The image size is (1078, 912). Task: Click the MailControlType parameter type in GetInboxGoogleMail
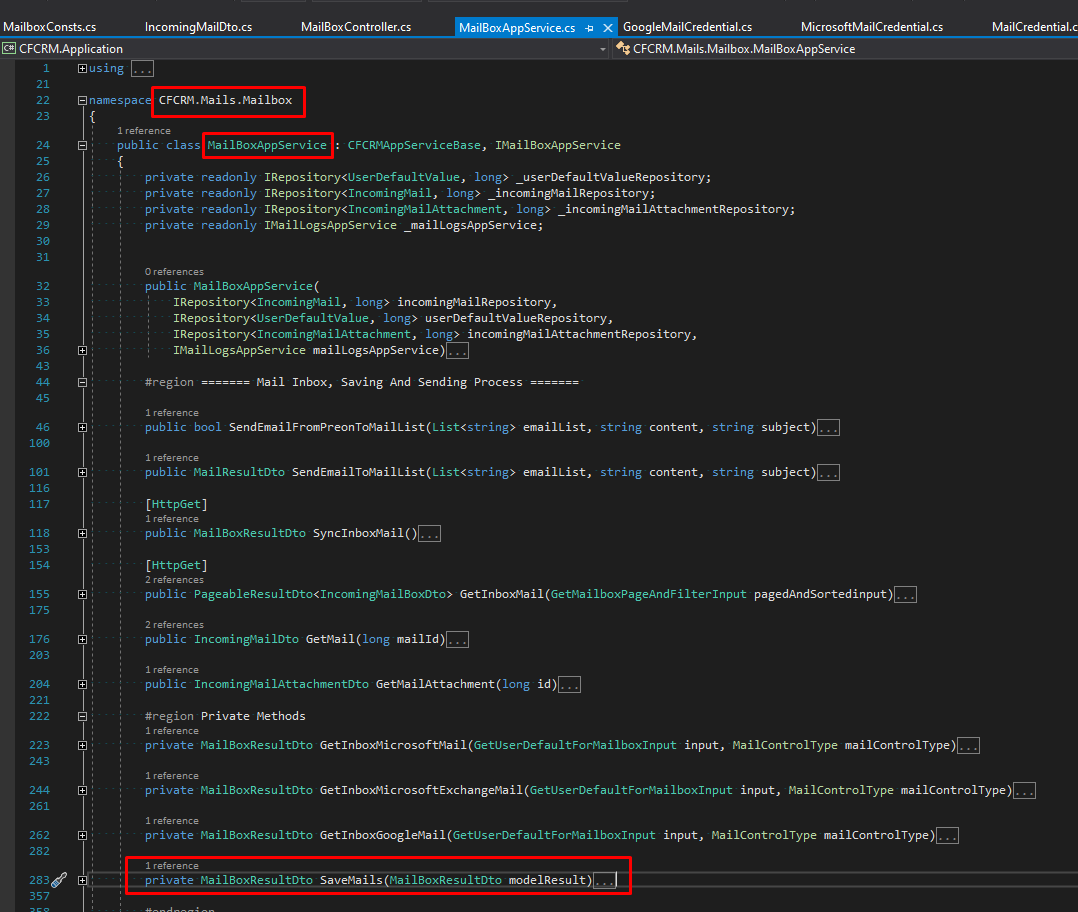764,836
